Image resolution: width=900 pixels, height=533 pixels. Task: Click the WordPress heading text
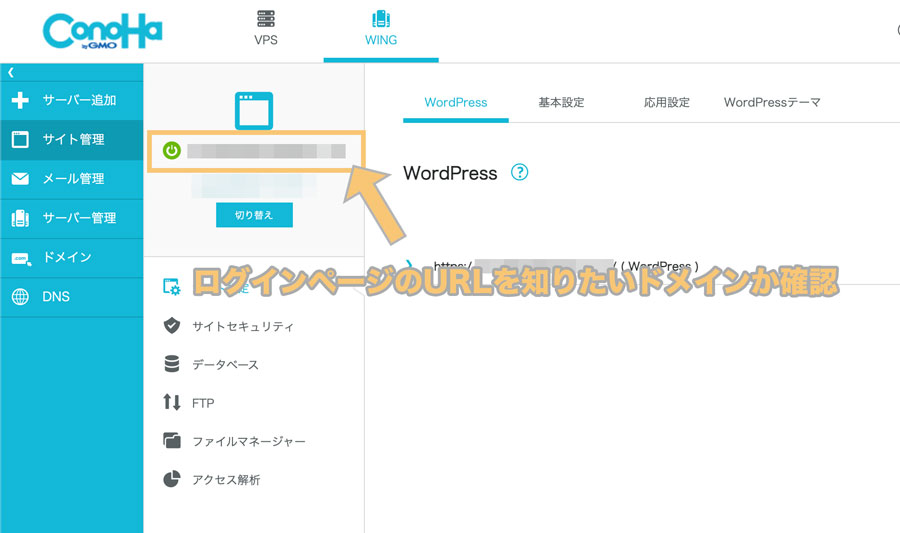click(450, 173)
